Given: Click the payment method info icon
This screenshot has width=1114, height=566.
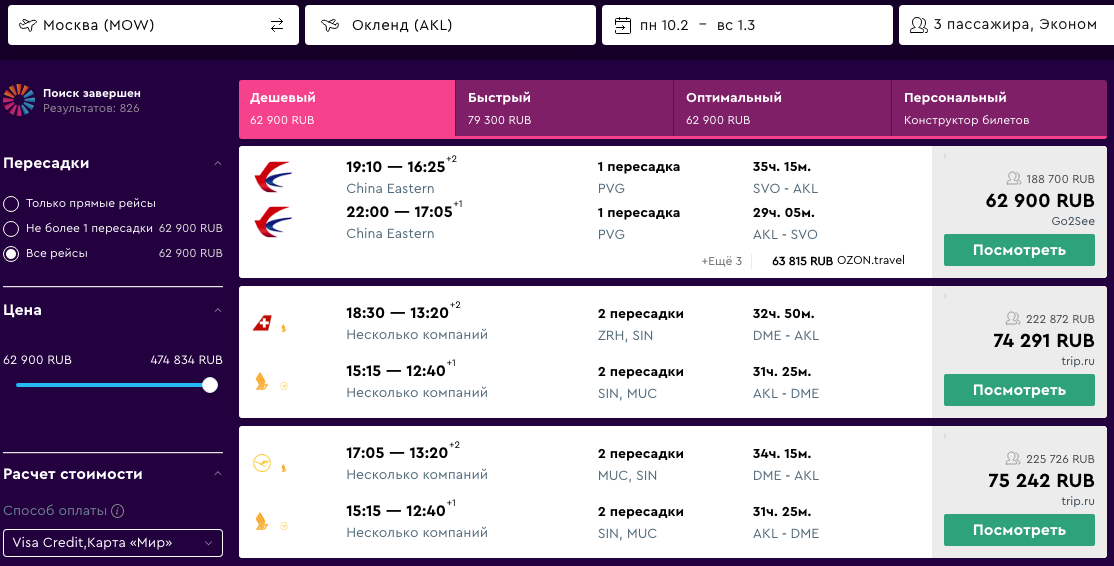Looking at the screenshot, I should click(118, 511).
